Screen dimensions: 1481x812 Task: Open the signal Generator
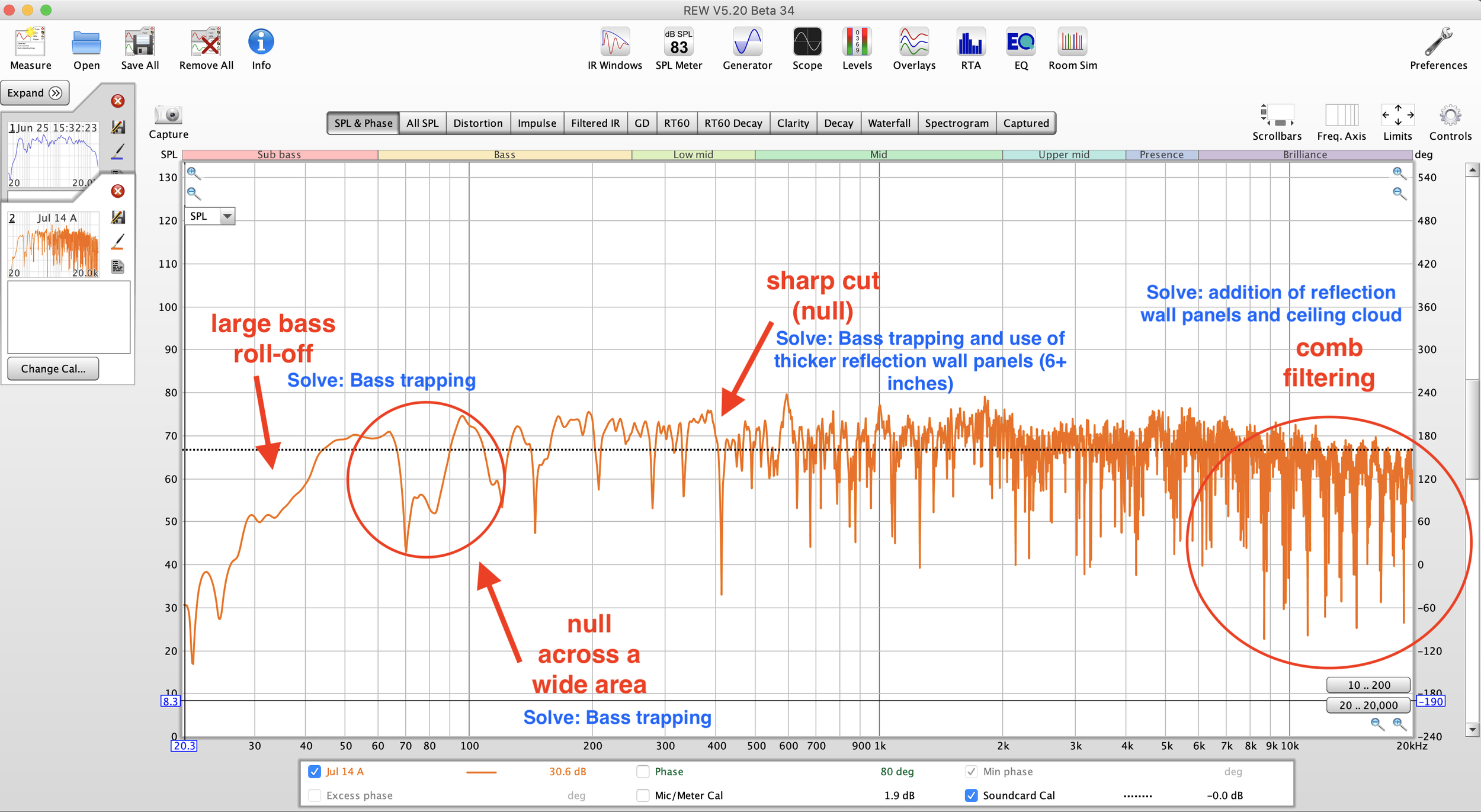click(747, 43)
